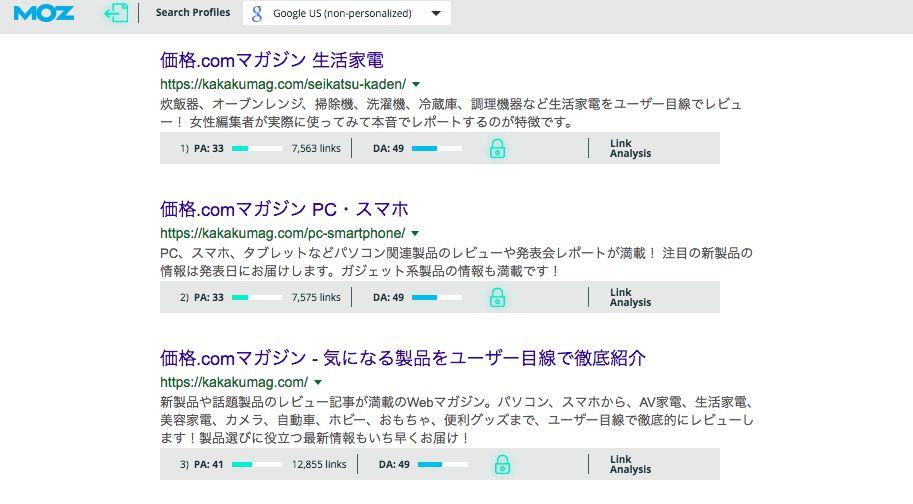Open Link Analysis for result 1

630,148
